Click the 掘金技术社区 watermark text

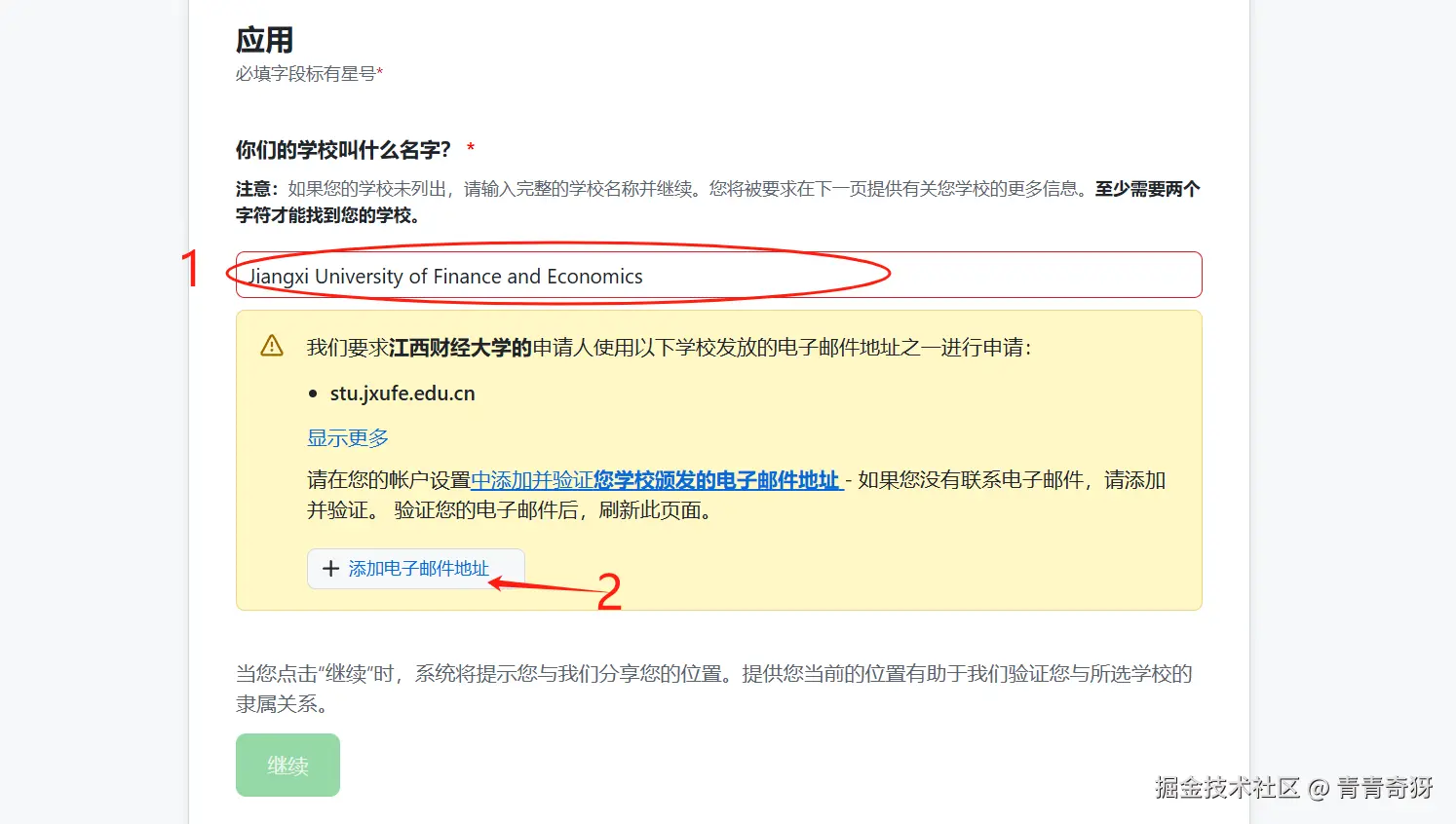pos(1228,787)
